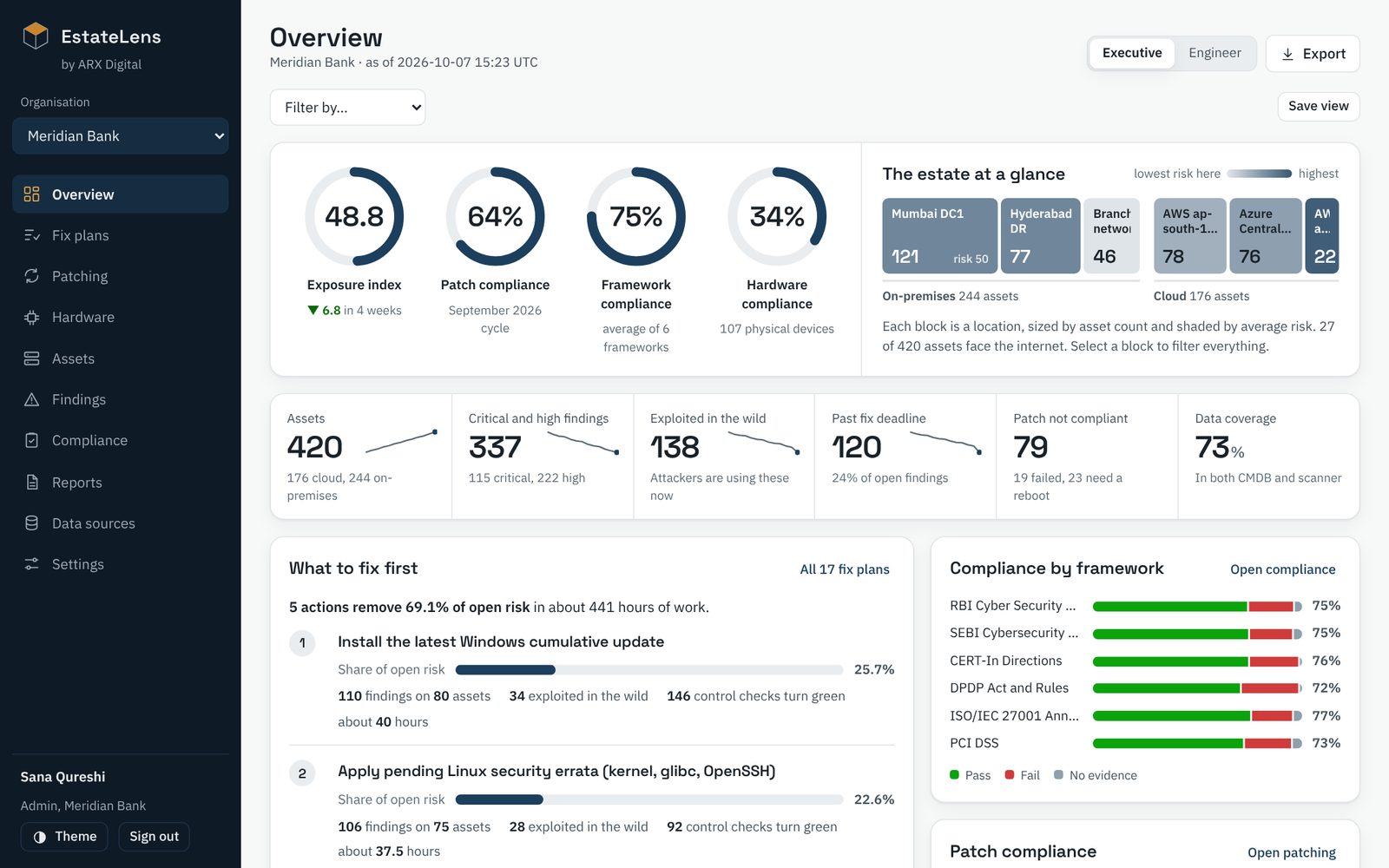
Task: Switch to the Engineer view
Action: click(1215, 53)
